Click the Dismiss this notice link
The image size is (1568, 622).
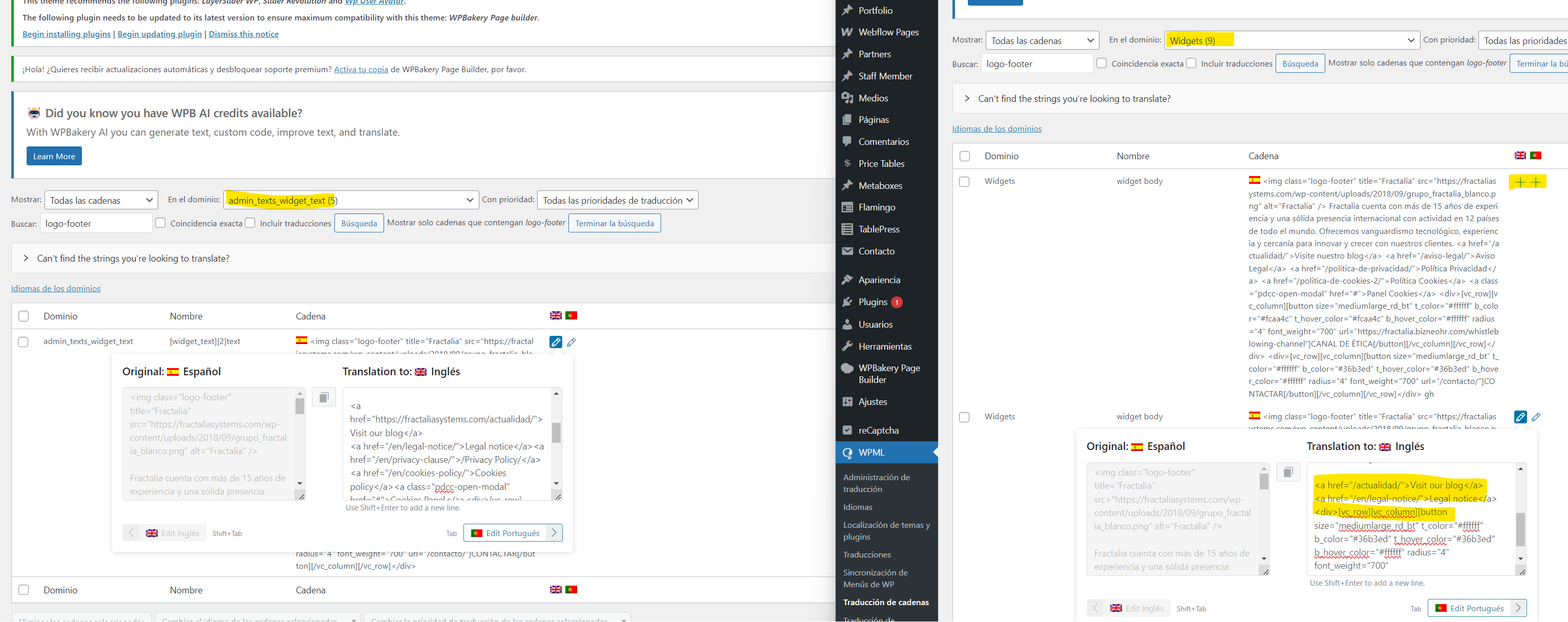243,34
